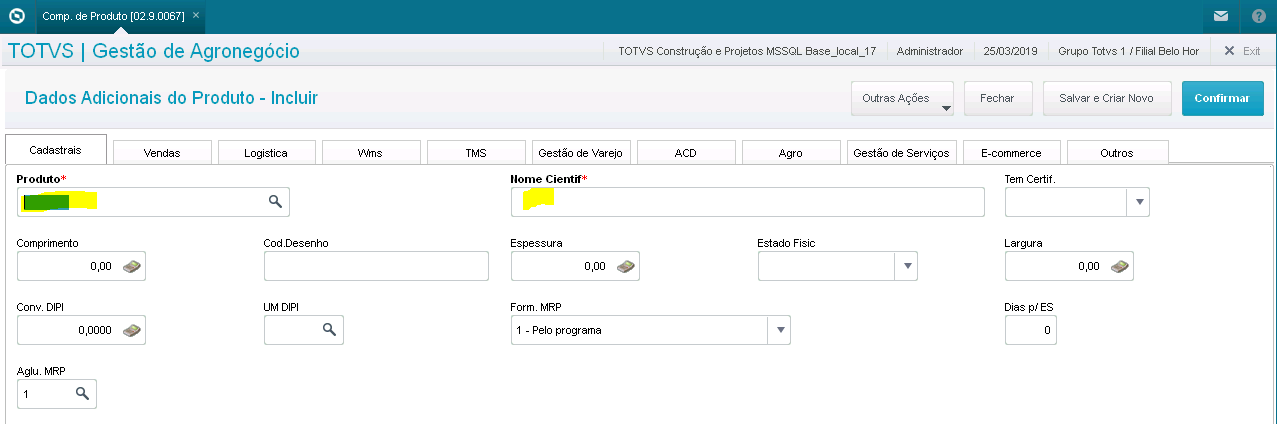
Task: Focus the Comprimento value field
Action: pos(82,266)
